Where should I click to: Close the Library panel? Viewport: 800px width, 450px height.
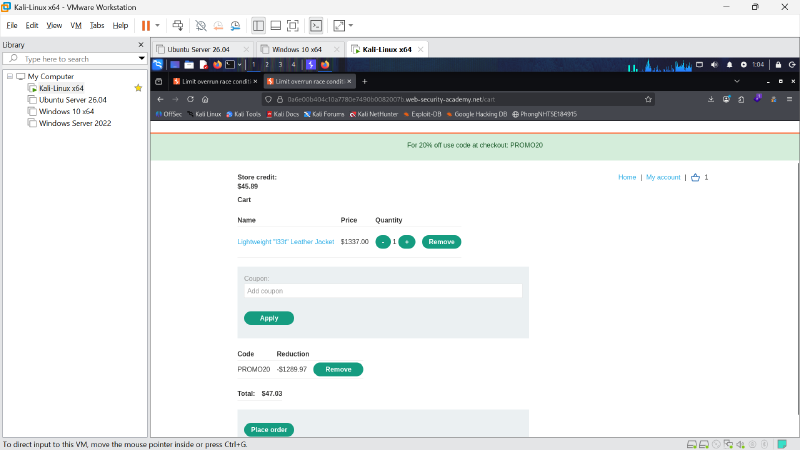(x=141, y=45)
